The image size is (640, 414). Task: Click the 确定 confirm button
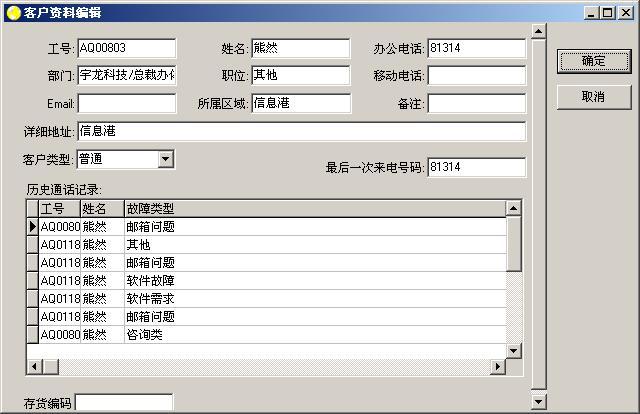[x=593, y=61]
